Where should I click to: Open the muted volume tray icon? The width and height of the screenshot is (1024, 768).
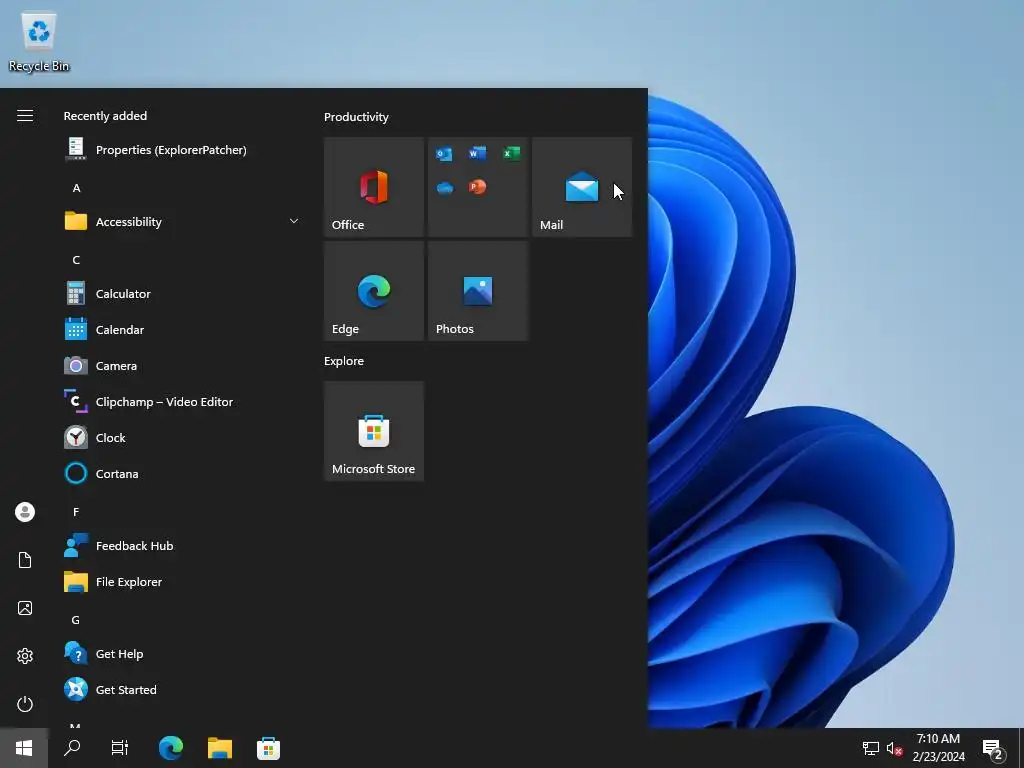pos(894,748)
